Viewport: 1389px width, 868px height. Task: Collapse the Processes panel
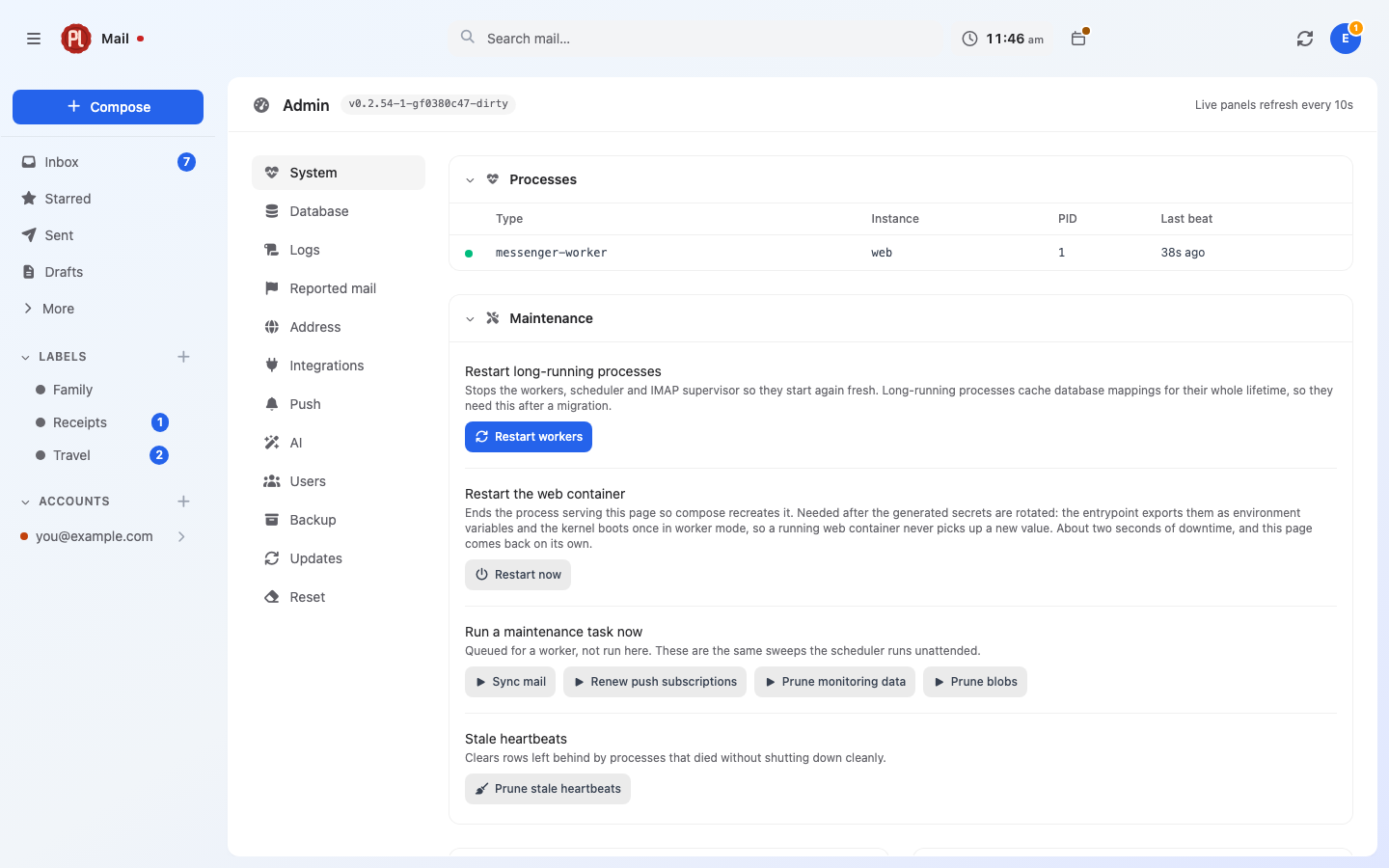click(470, 180)
